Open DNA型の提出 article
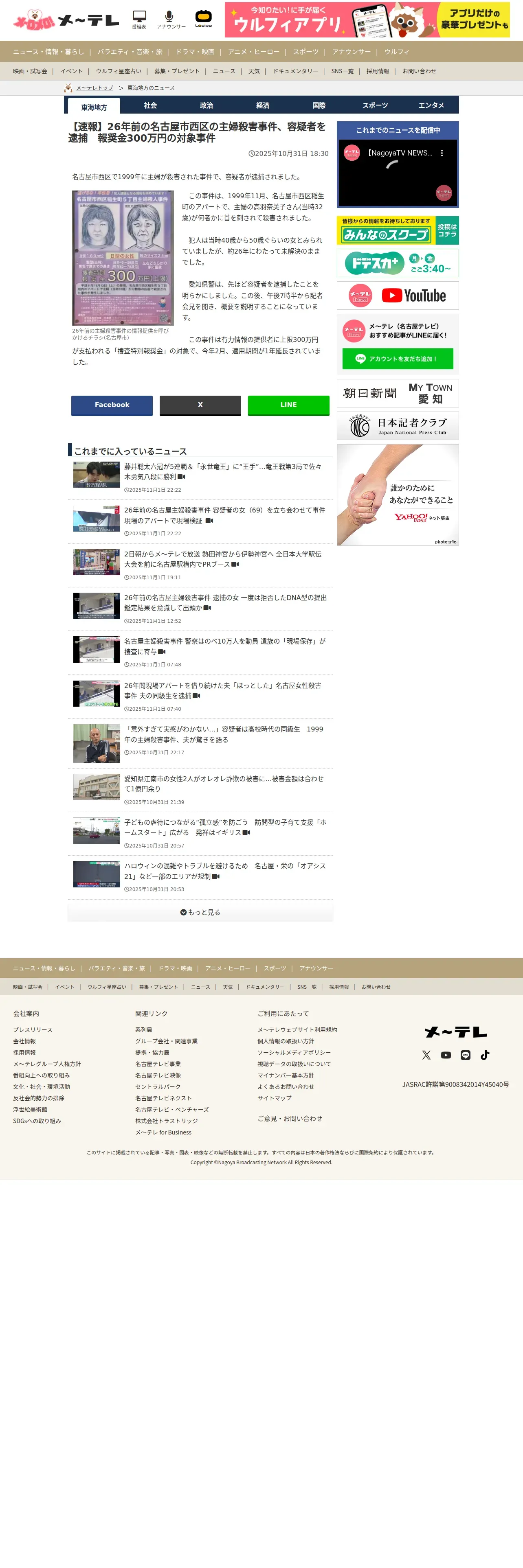The width and height of the screenshot is (523, 1568). (225, 602)
